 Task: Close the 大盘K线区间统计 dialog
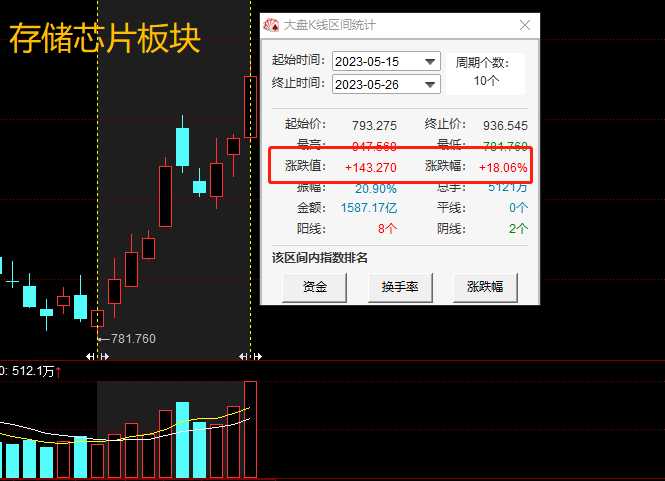pos(525,25)
